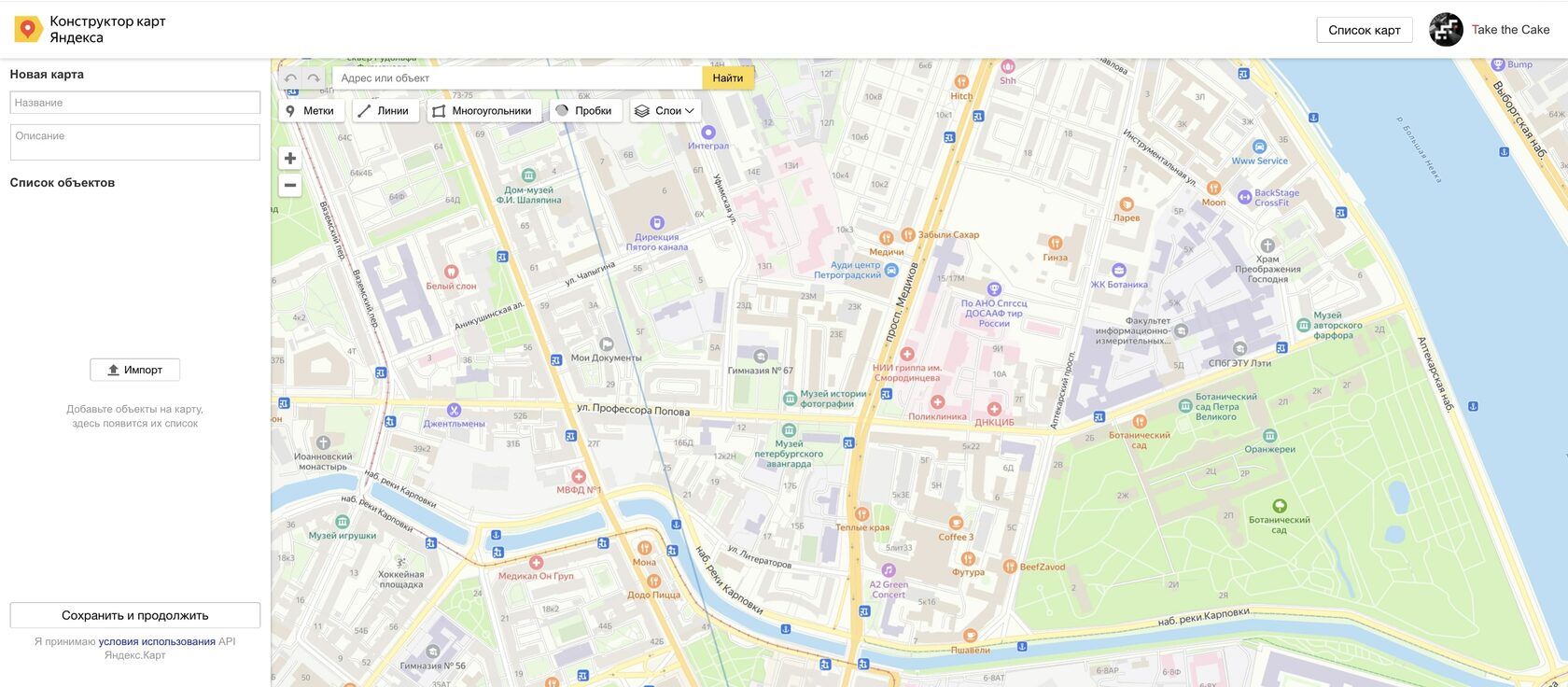Image resolution: width=1568 pixels, height=687 pixels.
Task: Click the Теплые края cafe marker
Action: pos(862,514)
